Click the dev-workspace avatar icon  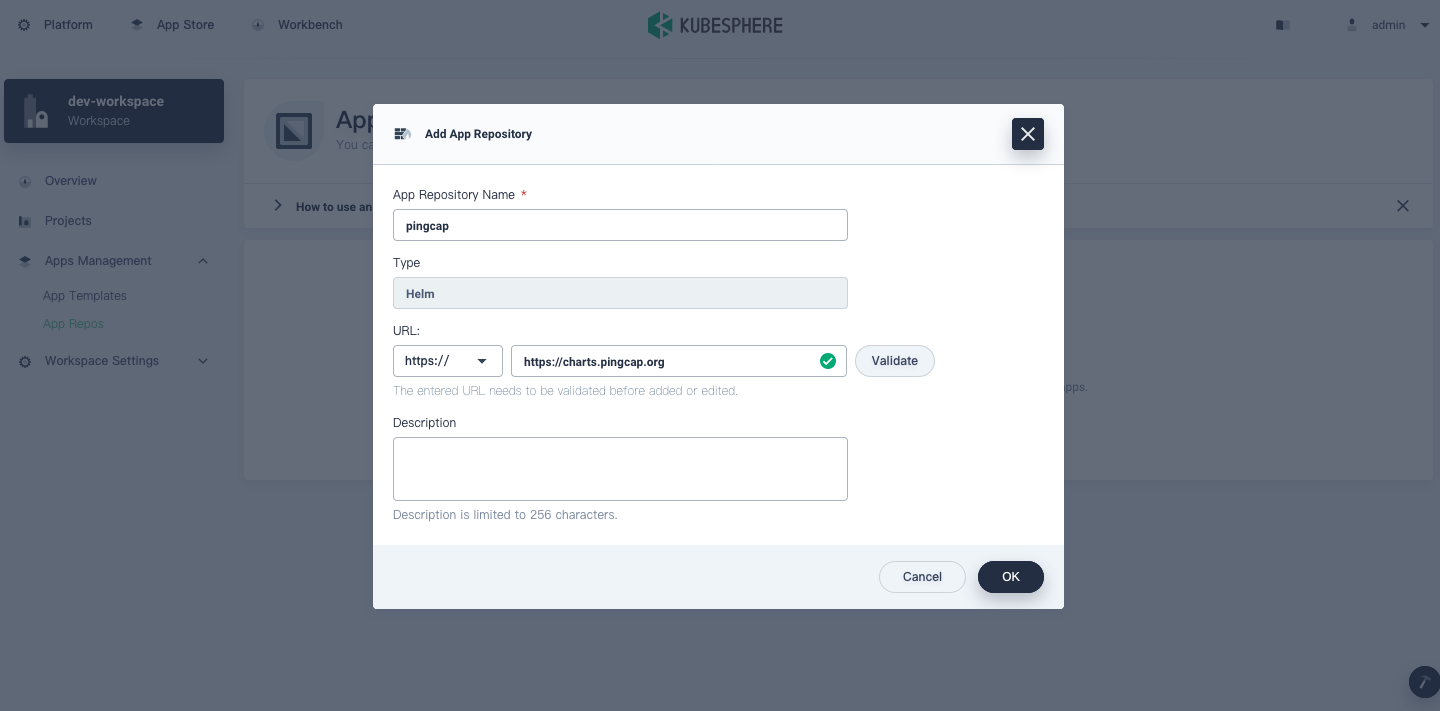tap(37, 110)
